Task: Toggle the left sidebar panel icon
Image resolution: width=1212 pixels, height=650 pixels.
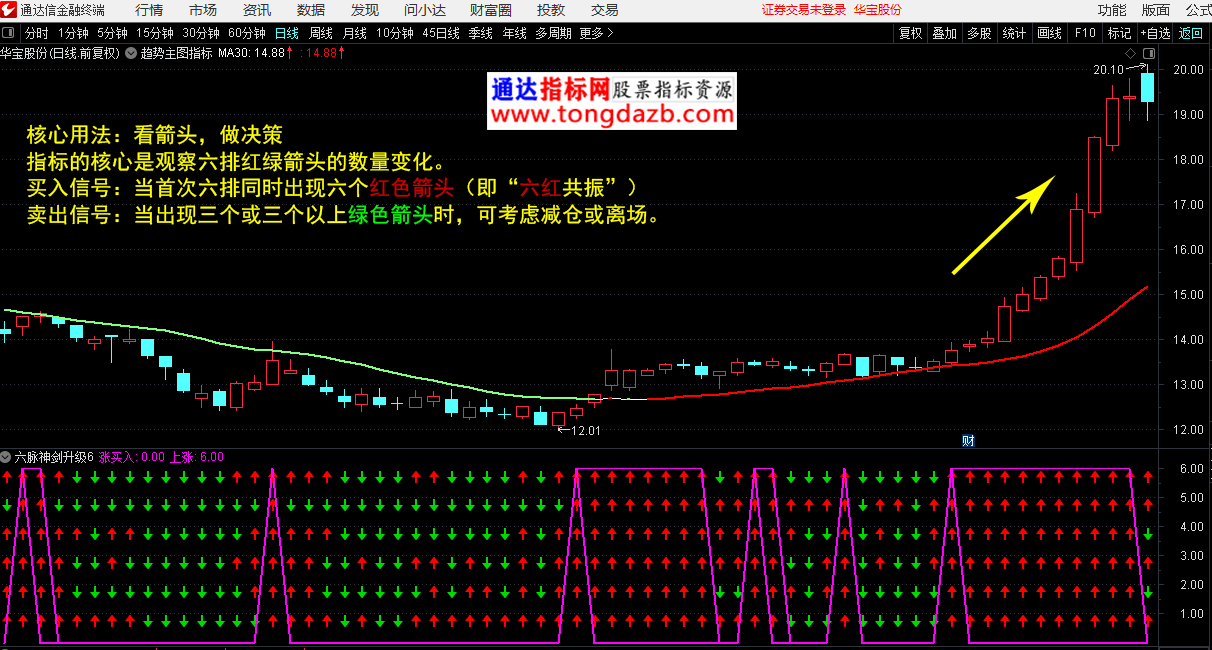Action: pyautogui.click(x=10, y=33)
